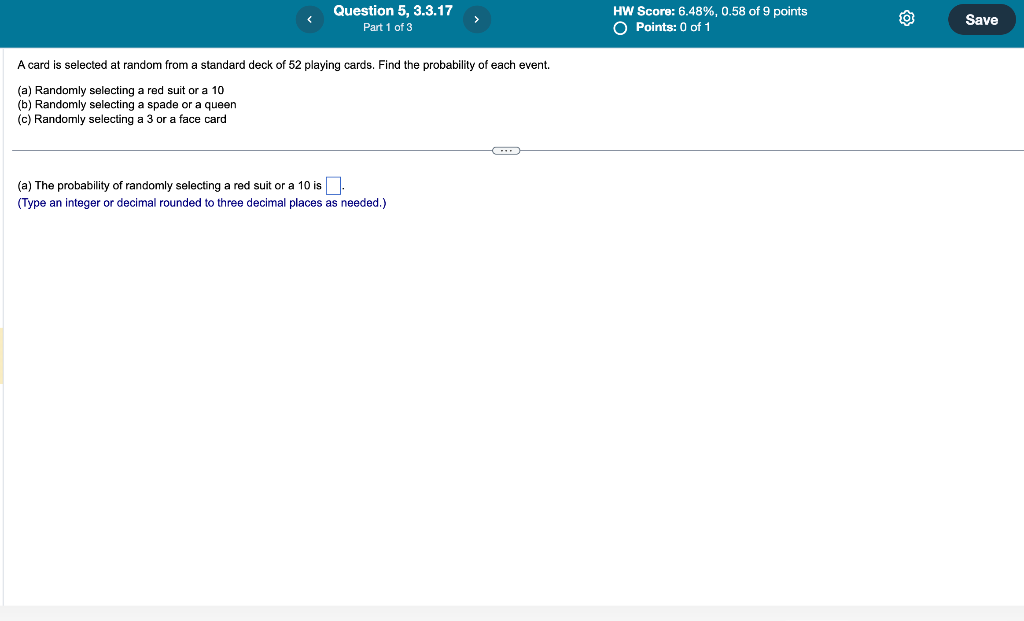Go to the next question arrow
Screen dimensions: 1024x621
[477, 20]
